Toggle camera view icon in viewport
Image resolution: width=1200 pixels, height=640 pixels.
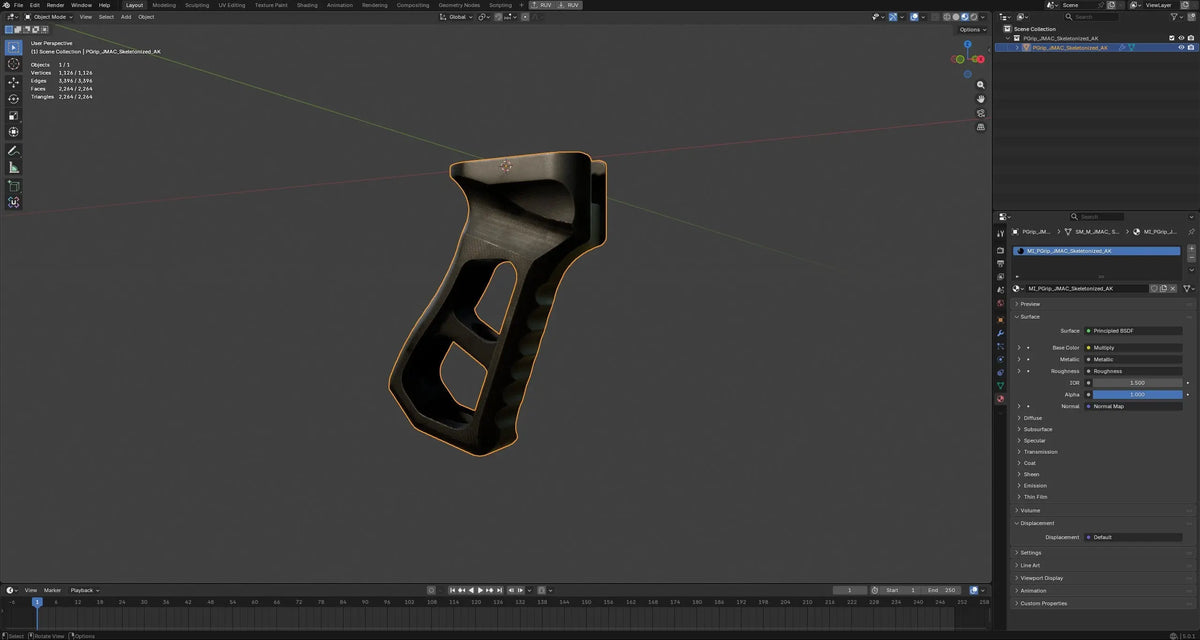click(981, 113)
